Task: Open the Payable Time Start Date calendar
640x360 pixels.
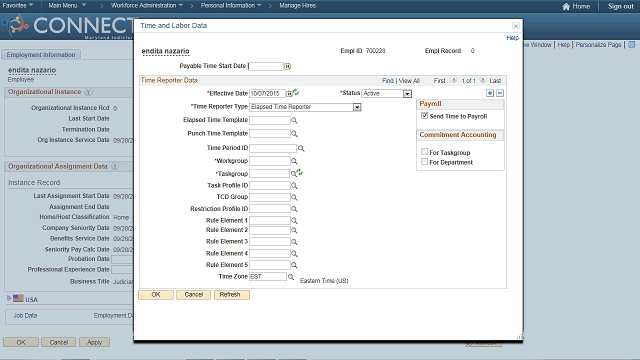Action: click(x=287, y=66)
